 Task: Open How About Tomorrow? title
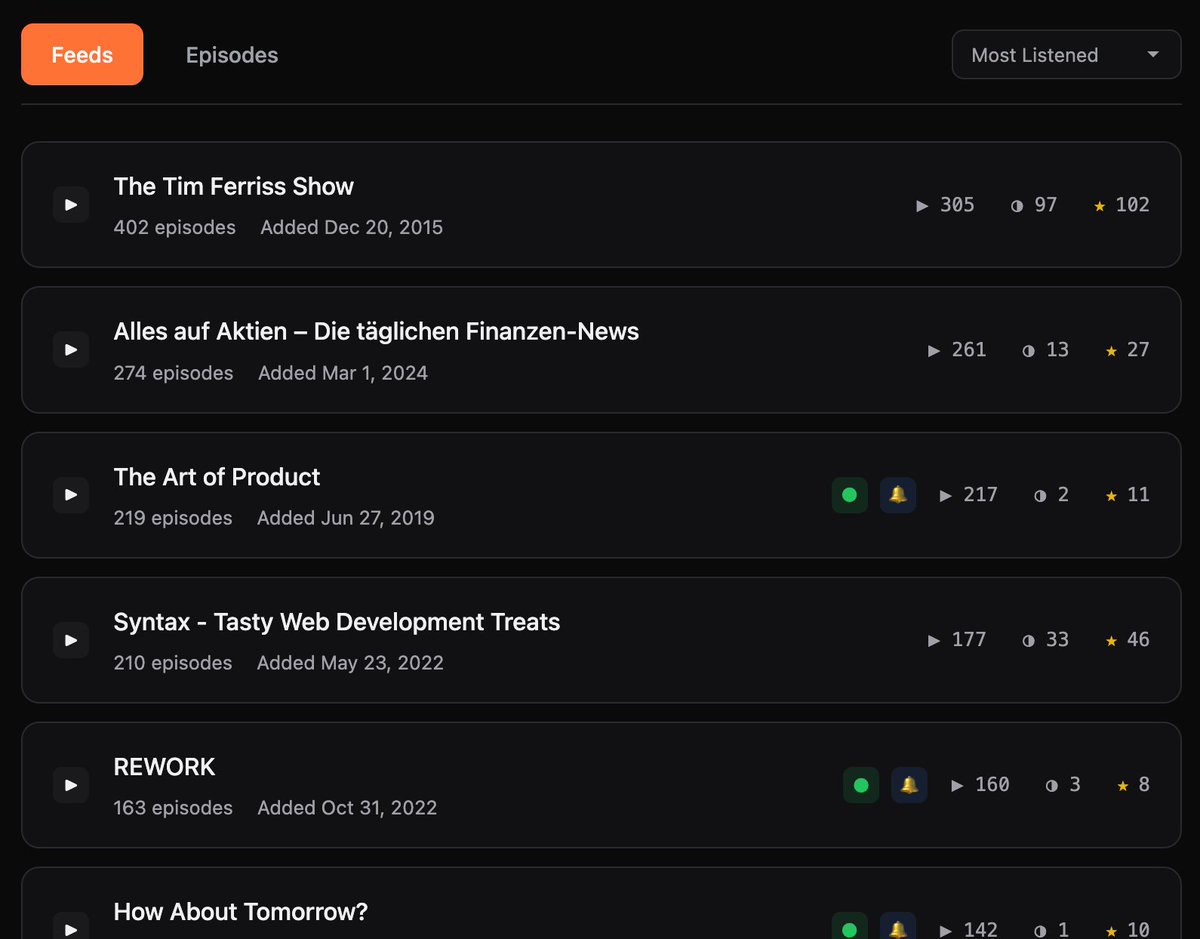tap(241, 912)
